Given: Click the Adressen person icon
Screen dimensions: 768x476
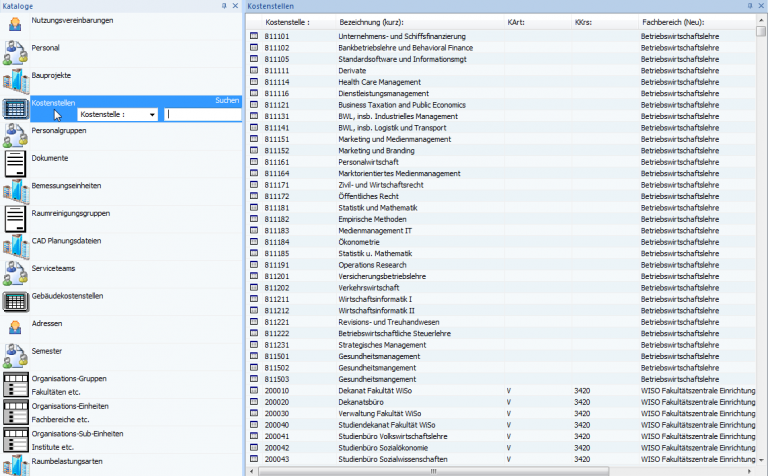Looking at the screenshot, I should coord(15,328).
